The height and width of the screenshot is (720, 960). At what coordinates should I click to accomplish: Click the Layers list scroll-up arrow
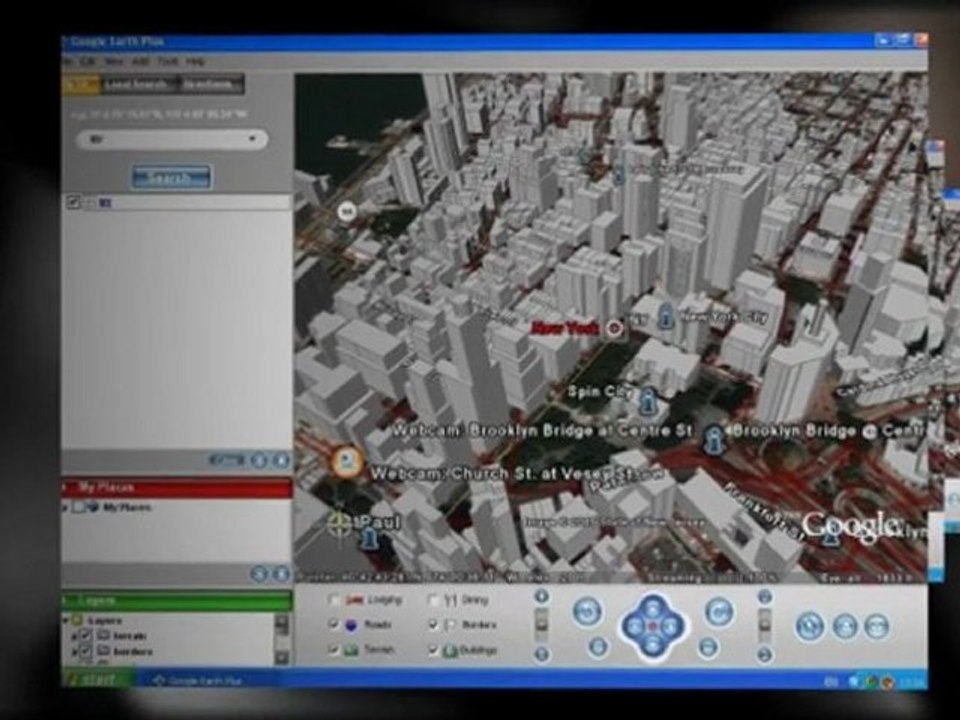[282, 621]
